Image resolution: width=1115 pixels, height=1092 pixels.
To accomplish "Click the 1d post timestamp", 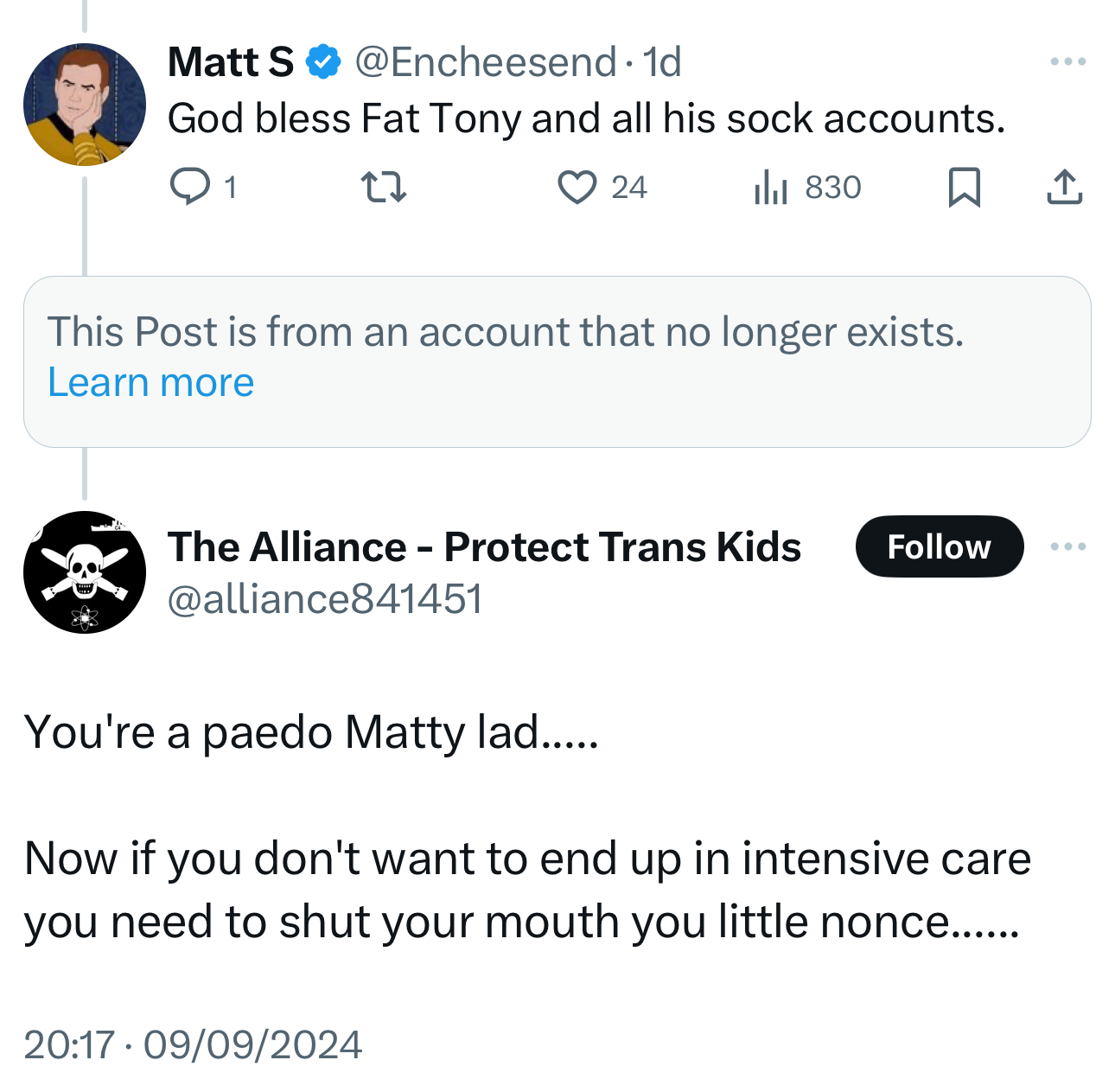I will tap(662, 62).
